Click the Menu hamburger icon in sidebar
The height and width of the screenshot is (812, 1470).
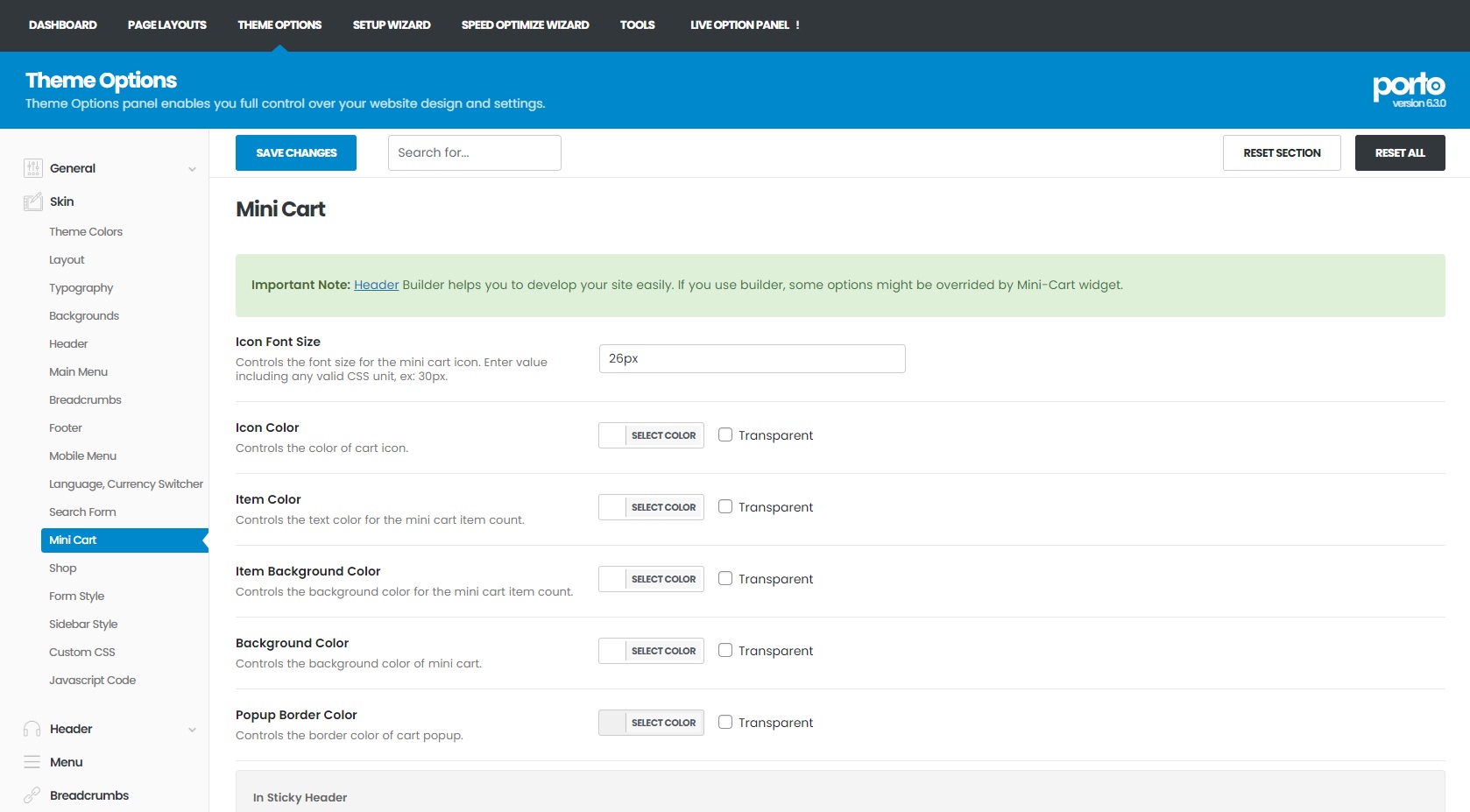[x=32, y=762]
